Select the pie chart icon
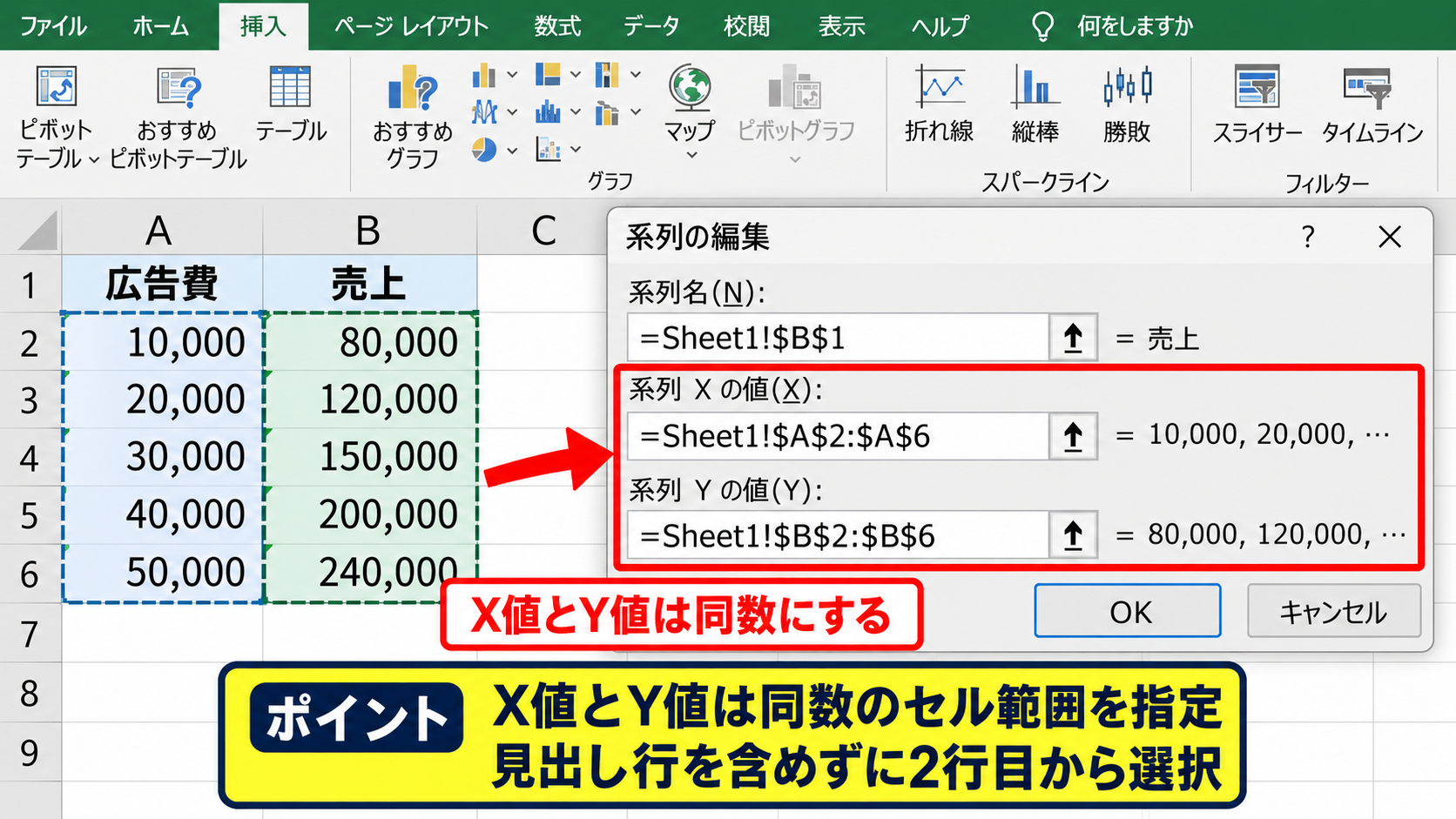Image resolution: width=1456 pixels, height=819 pixels. pyautogui.click(x=484, y=151)
